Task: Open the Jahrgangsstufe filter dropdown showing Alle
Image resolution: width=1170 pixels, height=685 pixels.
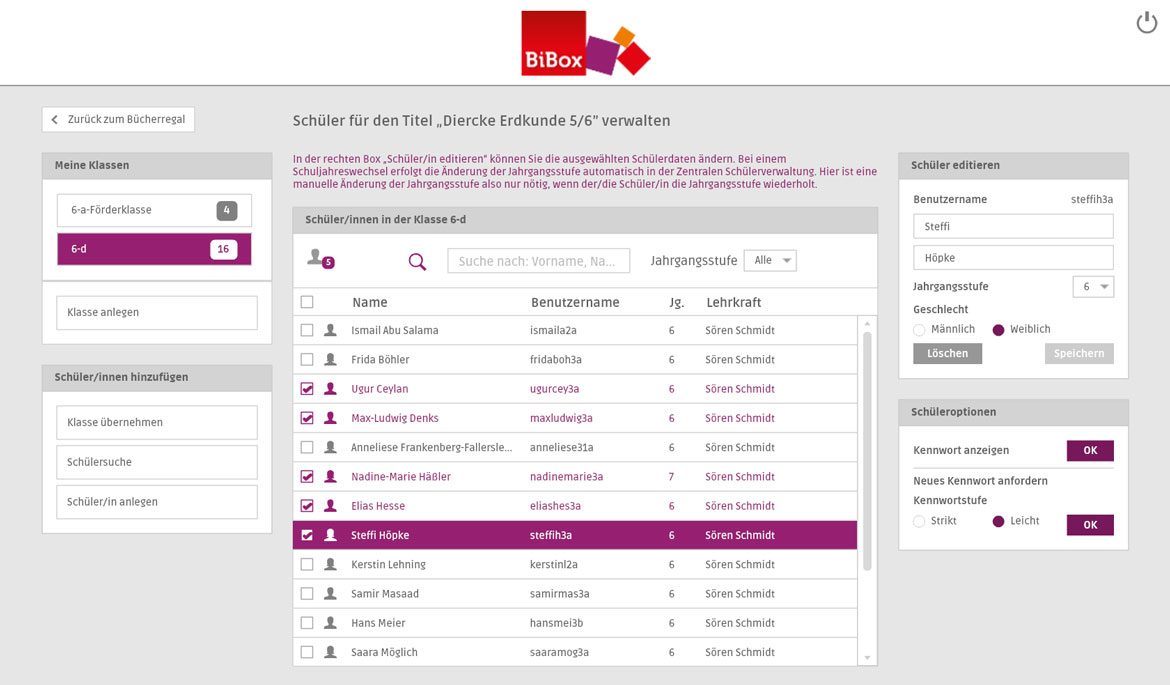Action: [769, 261]
